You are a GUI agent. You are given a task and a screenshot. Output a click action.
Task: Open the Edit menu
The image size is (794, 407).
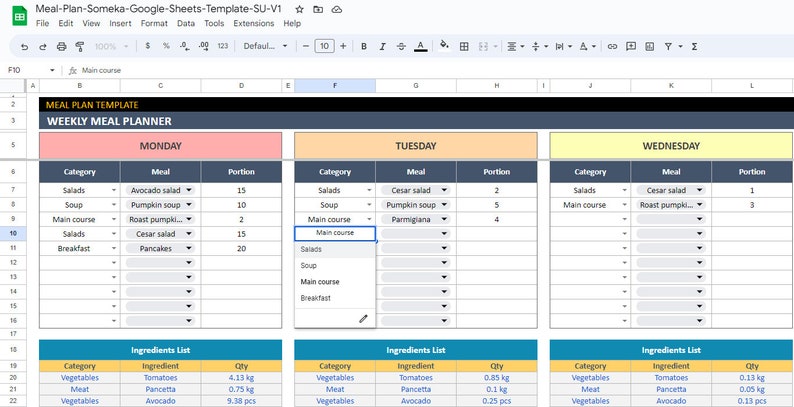[x=66, y=23]
